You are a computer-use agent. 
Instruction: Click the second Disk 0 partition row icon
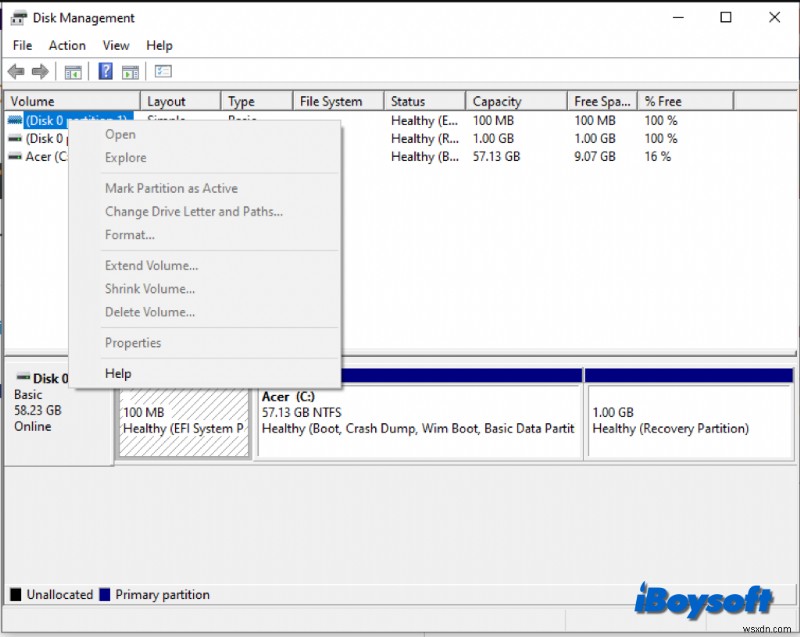point(15,138)
